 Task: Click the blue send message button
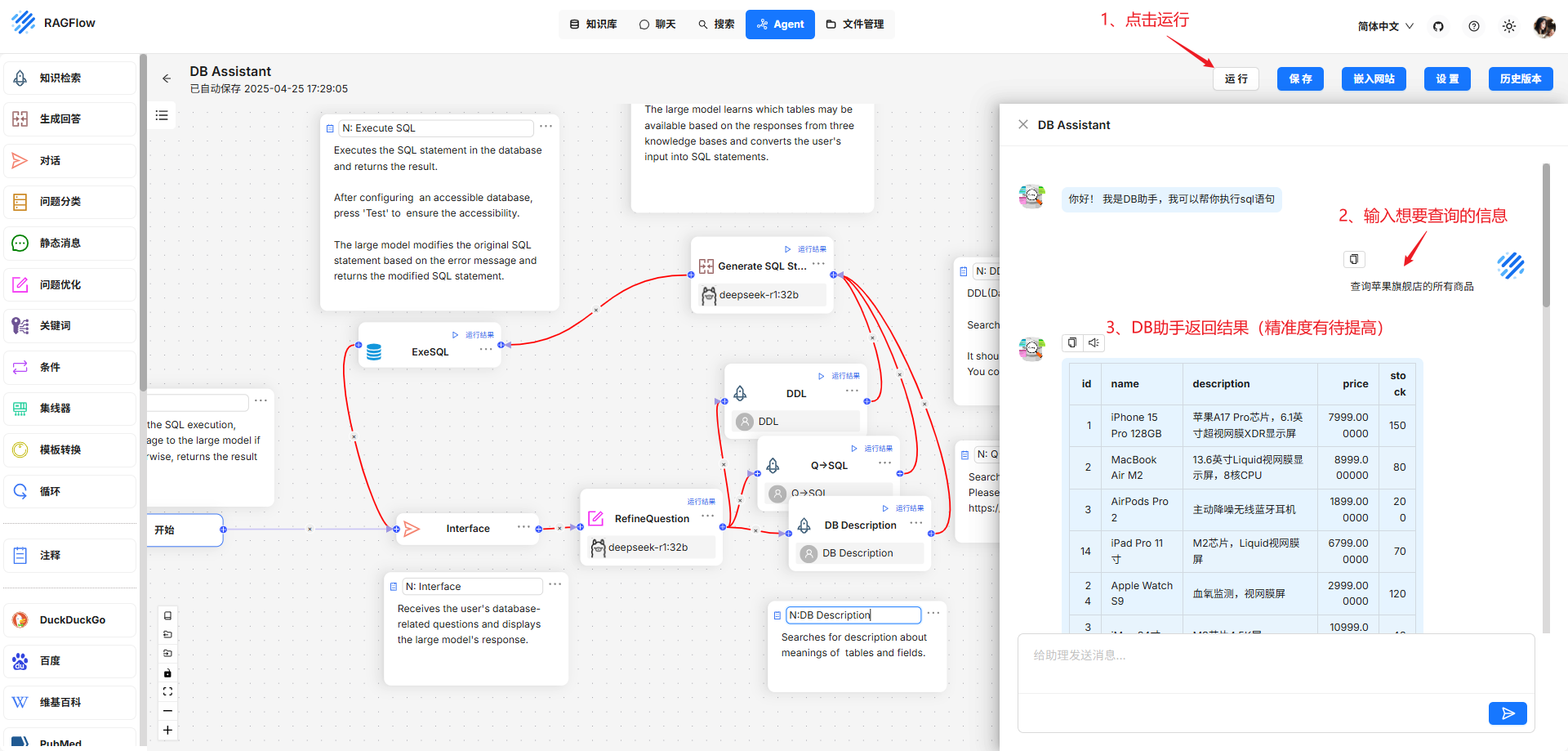1508,713
